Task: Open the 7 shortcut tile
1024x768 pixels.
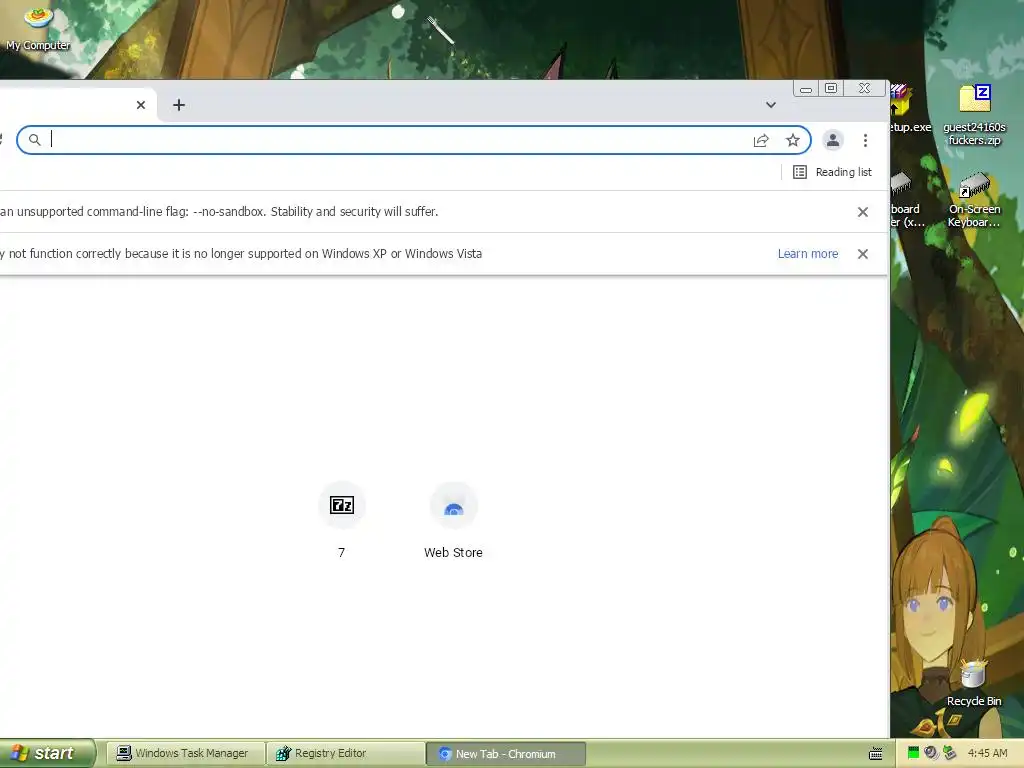Action: (x=342, y=520)
